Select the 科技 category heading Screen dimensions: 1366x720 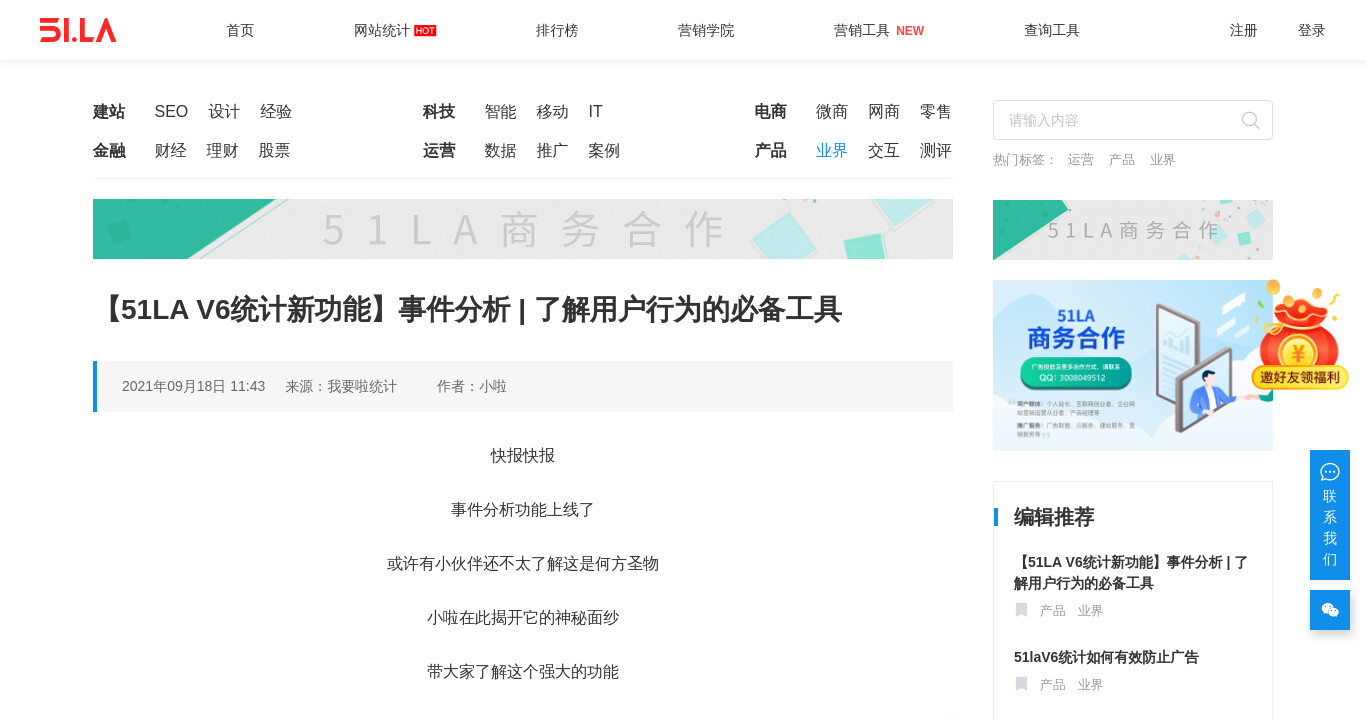tap(439, 112)
